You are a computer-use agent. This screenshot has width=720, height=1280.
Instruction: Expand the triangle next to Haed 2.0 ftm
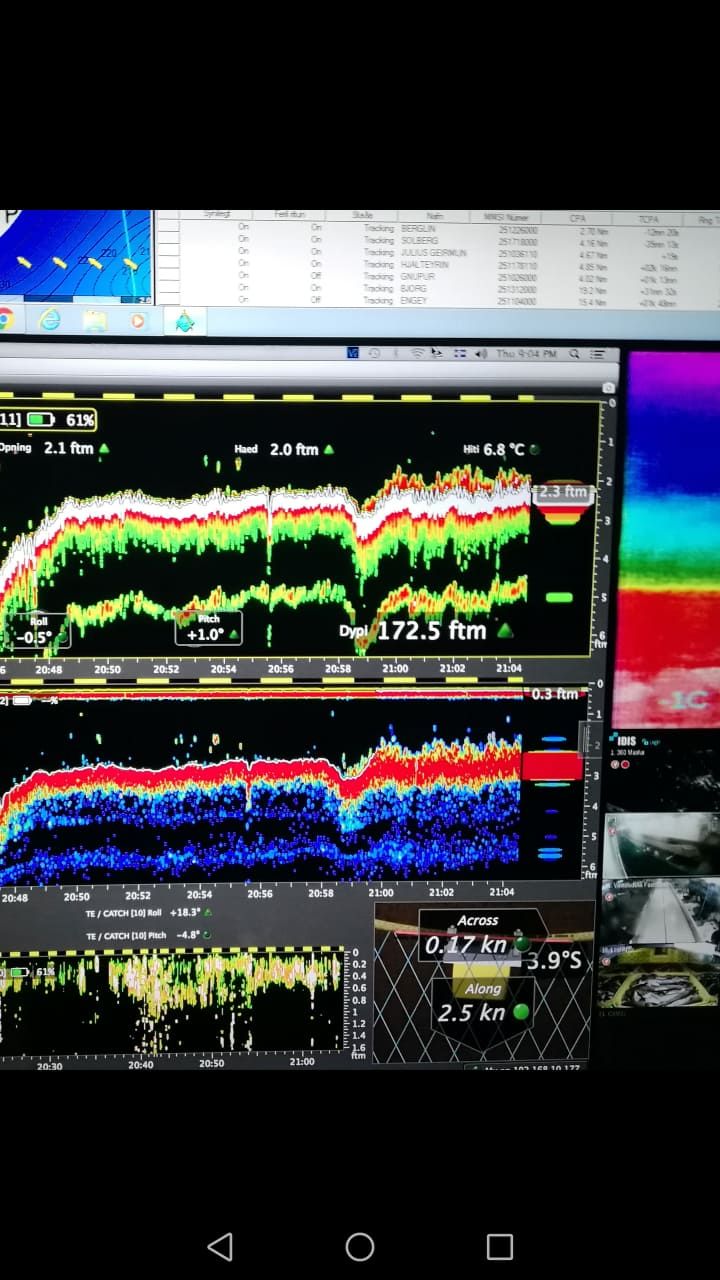329,450
